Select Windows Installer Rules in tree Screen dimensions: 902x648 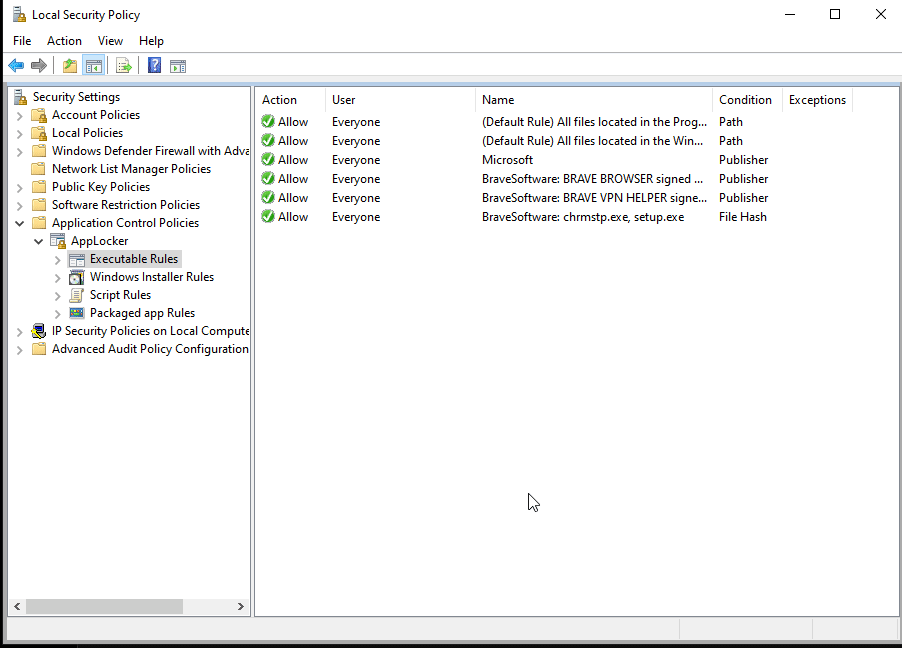(x=152, y=277)
